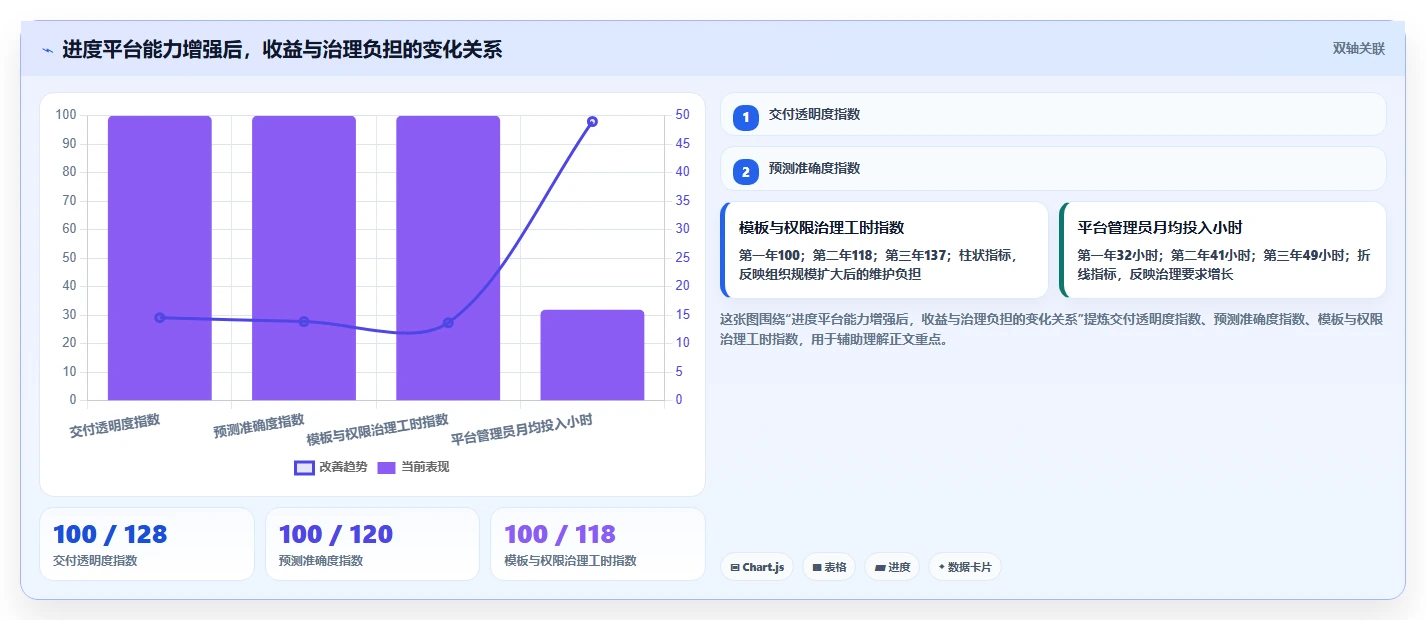
Task: Click the number 2 badge for 预测准确度指数
Action: pyautogui.click(x=745, y=172)
